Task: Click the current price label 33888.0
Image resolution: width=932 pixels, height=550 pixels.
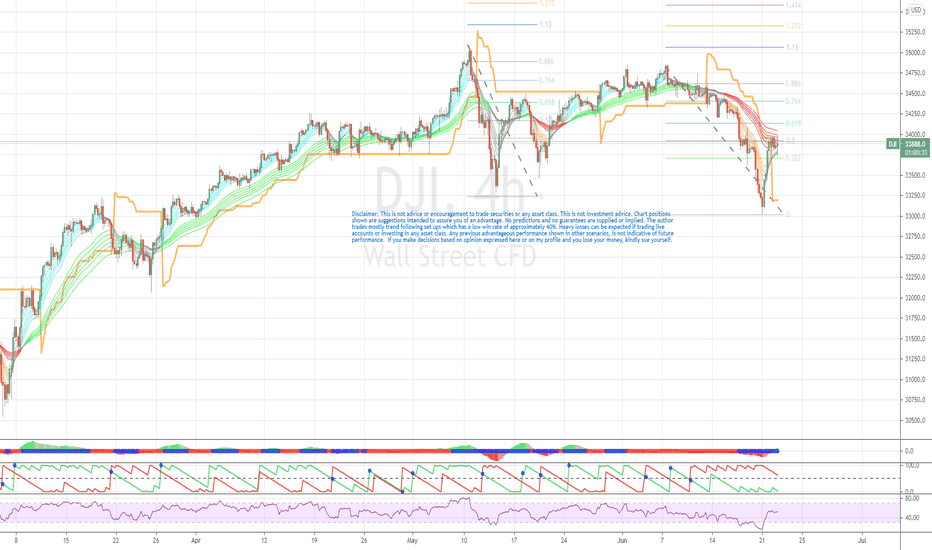Action: (915, 144)
